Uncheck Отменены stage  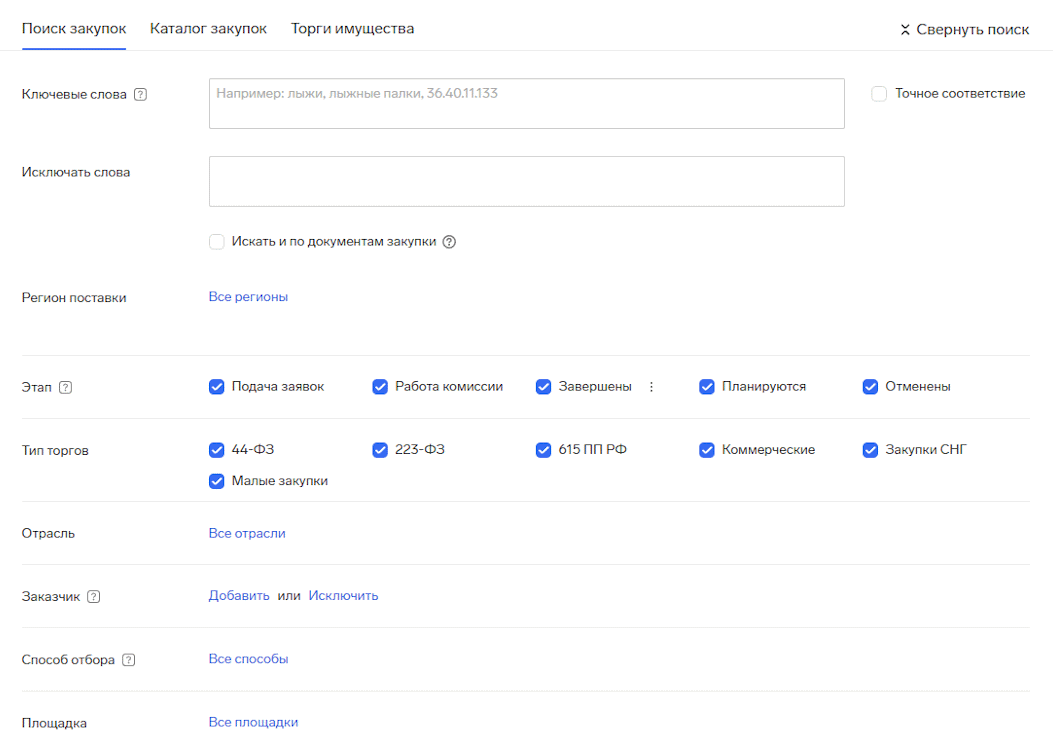pos(870,387)
